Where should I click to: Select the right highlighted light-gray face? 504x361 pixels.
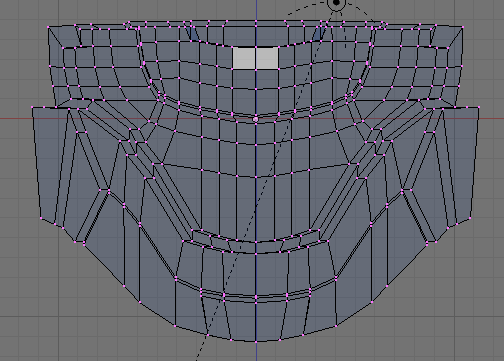click(x=267, y=58)
